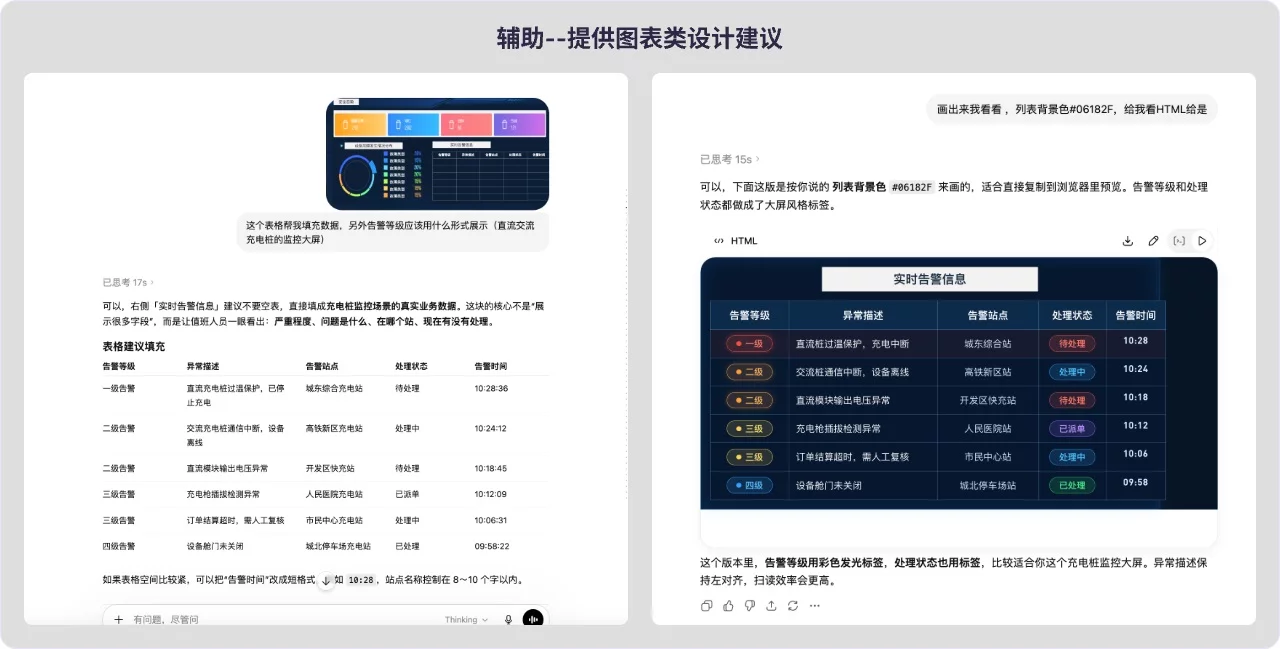Click '高铁新区充电站' in the left table
Viewport: 1280px width, 649px height.
pyautogui.click(x=334, y=428)
